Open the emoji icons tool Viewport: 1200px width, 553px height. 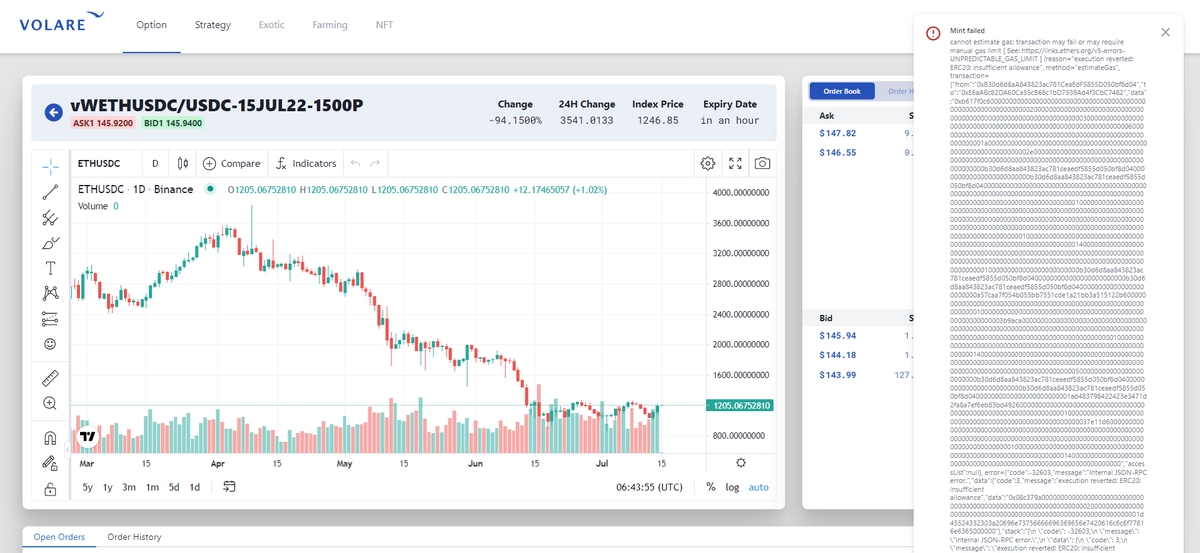50,344
